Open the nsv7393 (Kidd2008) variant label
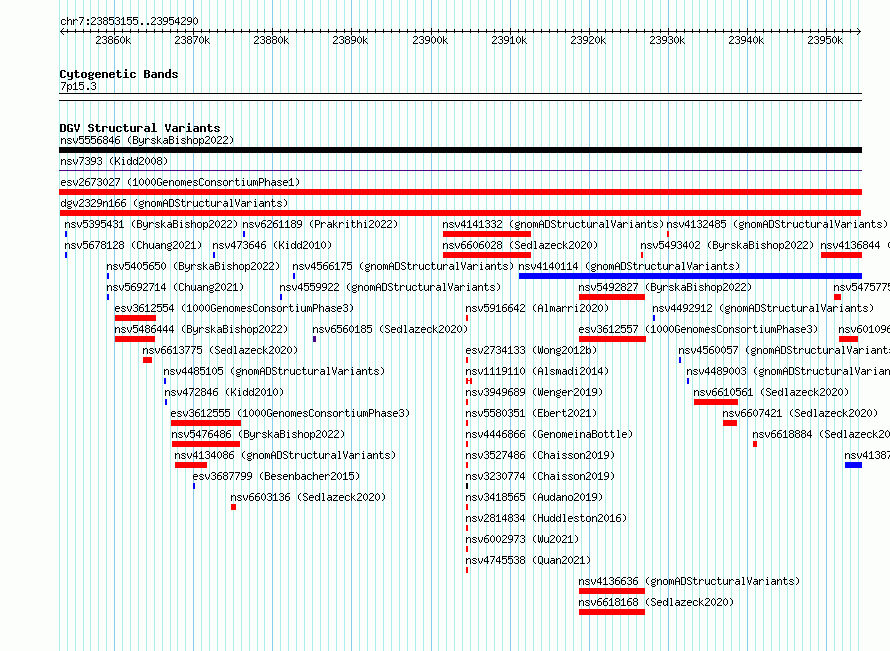The height and width of the screenshot is (651, 890). [x=114, y=161]
